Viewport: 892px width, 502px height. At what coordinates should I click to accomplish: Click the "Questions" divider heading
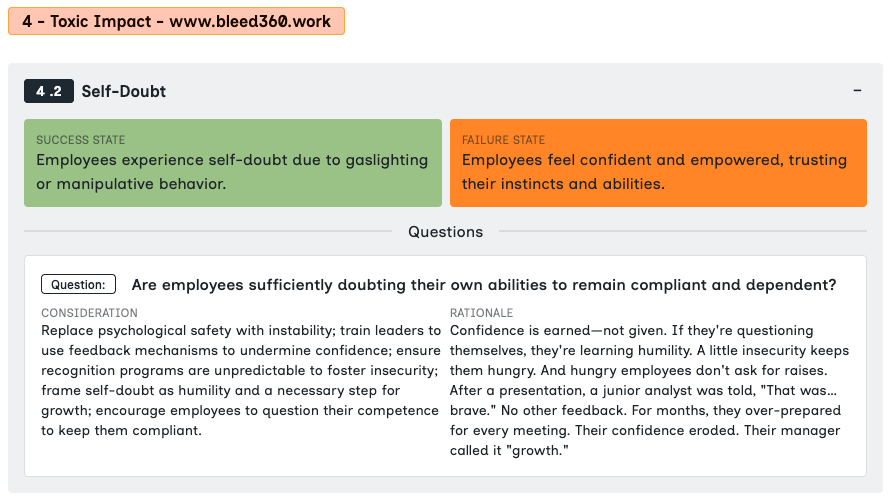pyautogui.click(x=445, y=232)
